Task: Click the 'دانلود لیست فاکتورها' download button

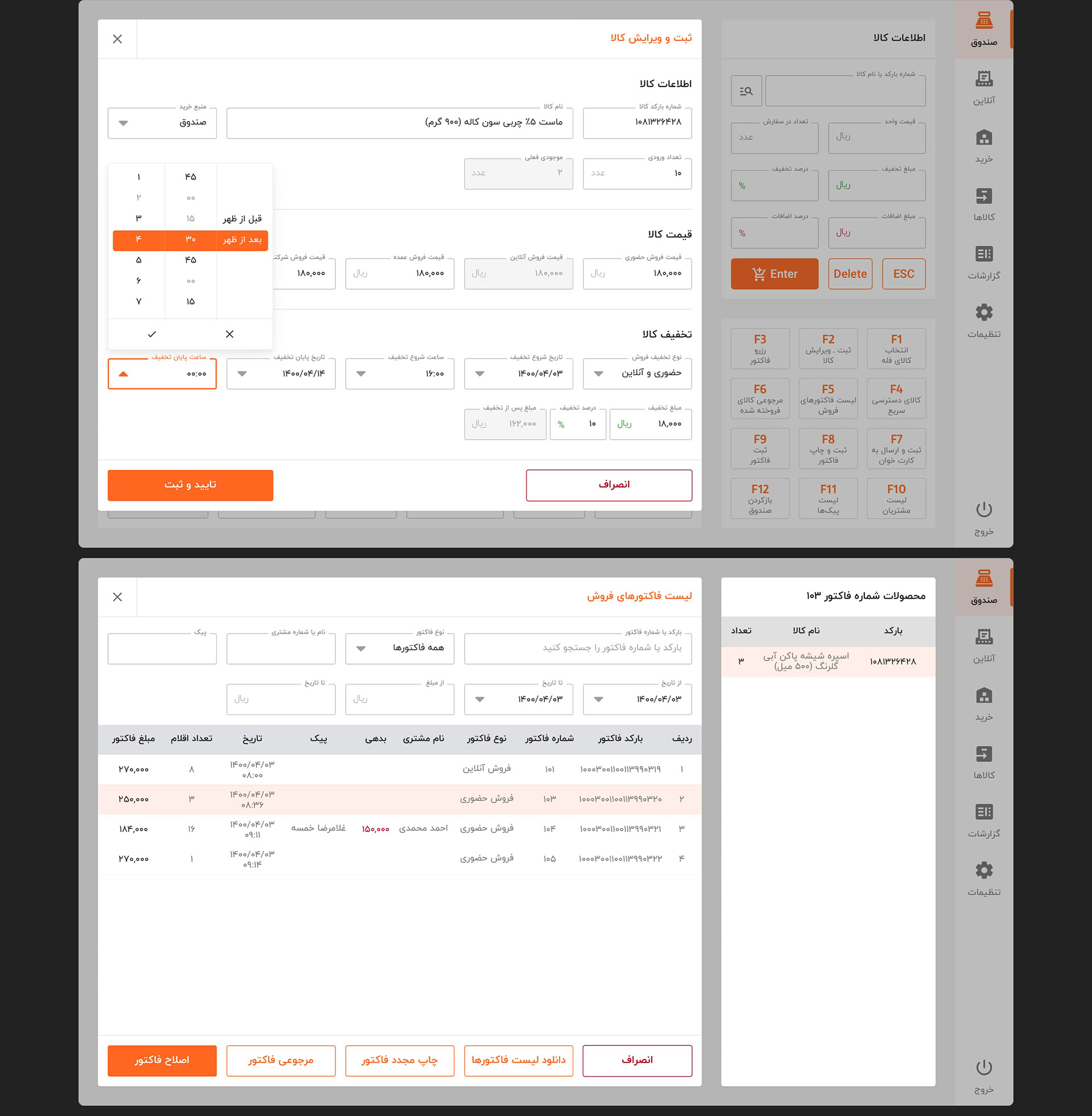Action: point(518,1060)
